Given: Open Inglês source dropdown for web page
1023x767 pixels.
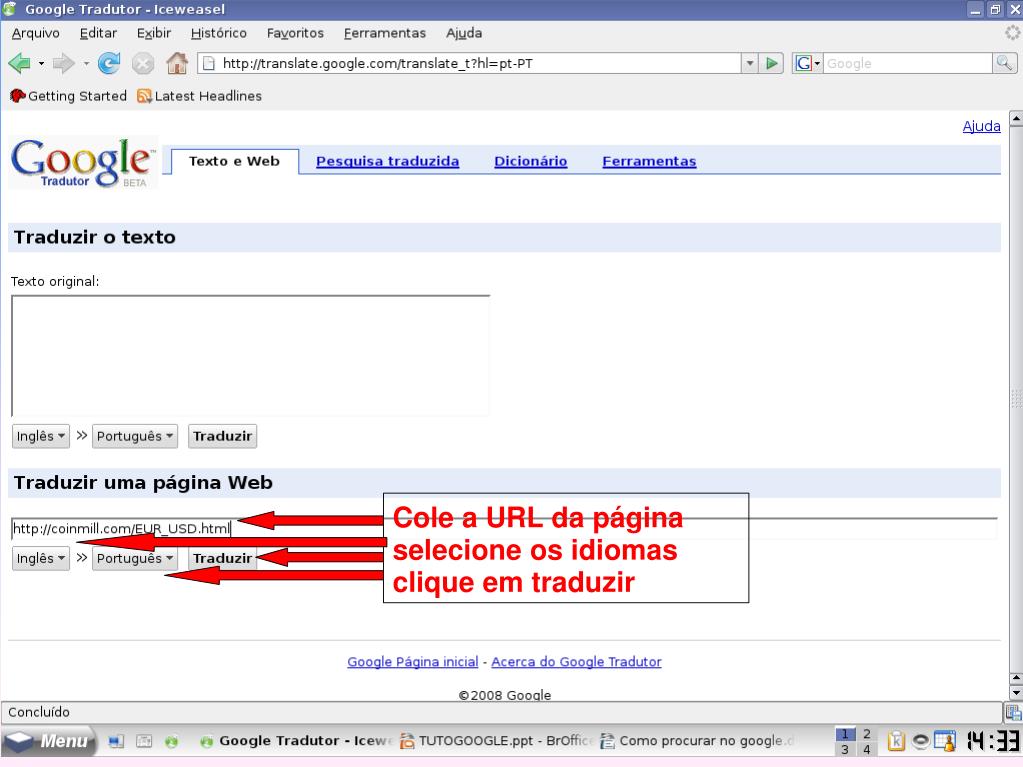Looking at the screenshot, I should (40, 558).
